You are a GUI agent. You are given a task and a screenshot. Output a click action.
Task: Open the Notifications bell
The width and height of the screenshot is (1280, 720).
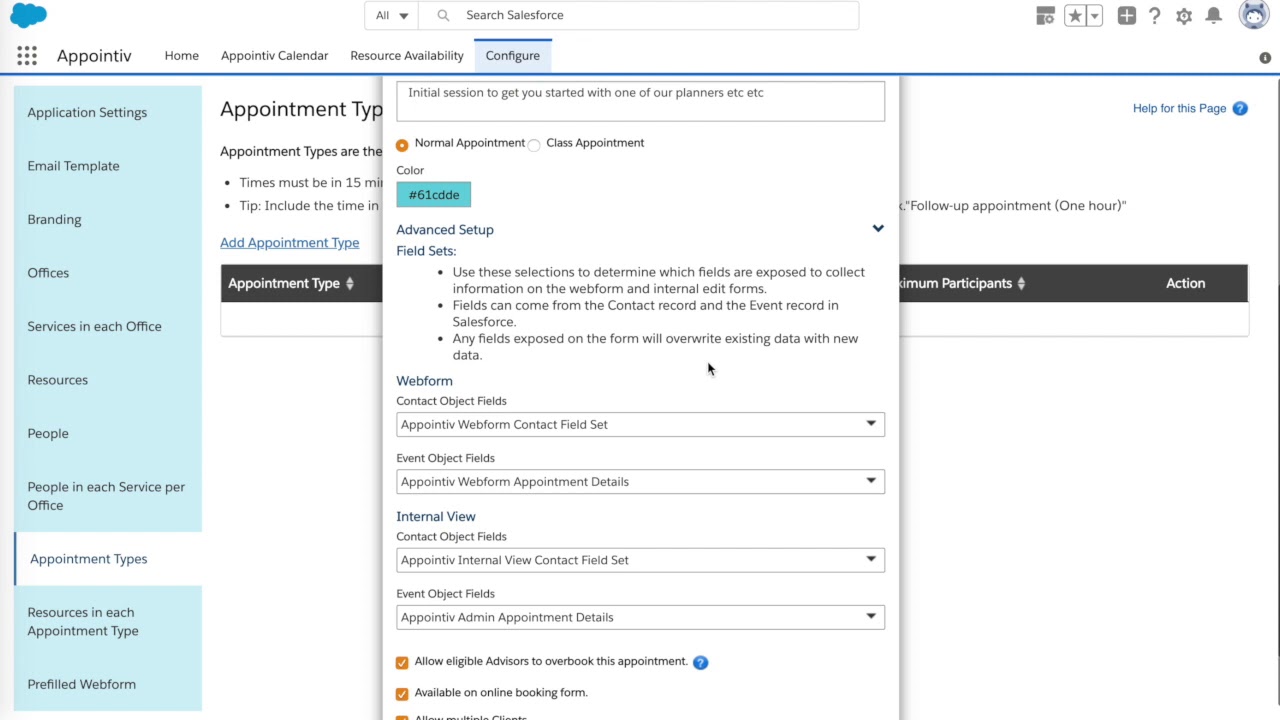[1213, 16]
